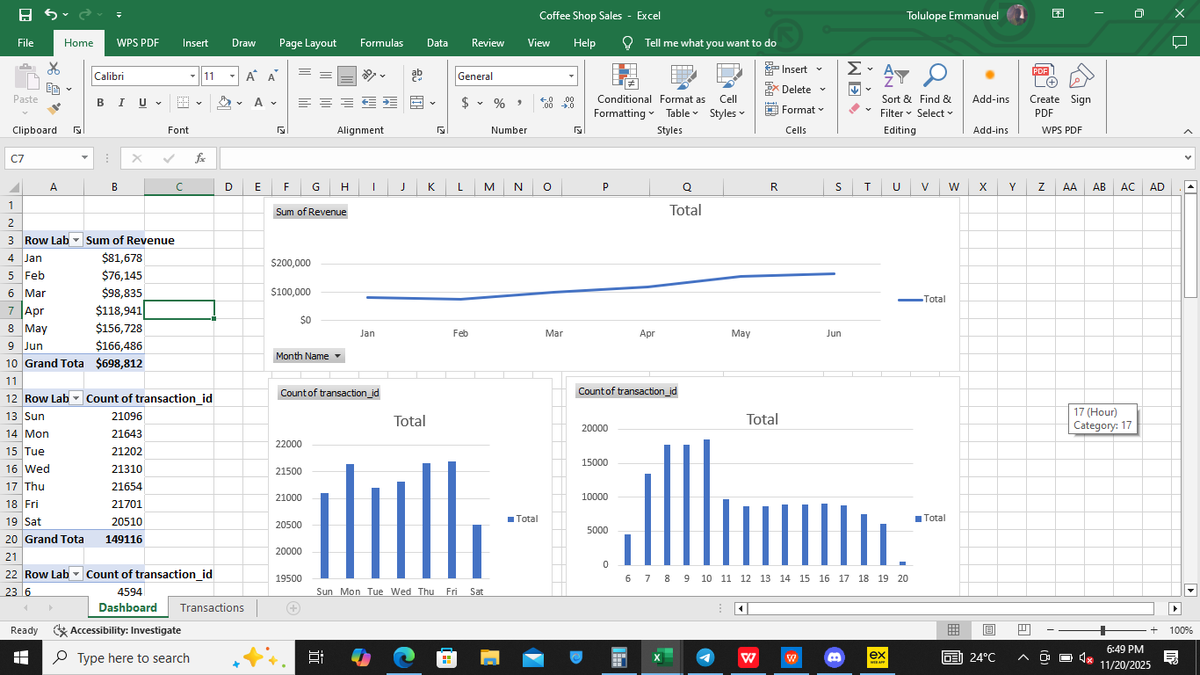Toggle Align Left
Screen dimensions: 1200x675
305,102
